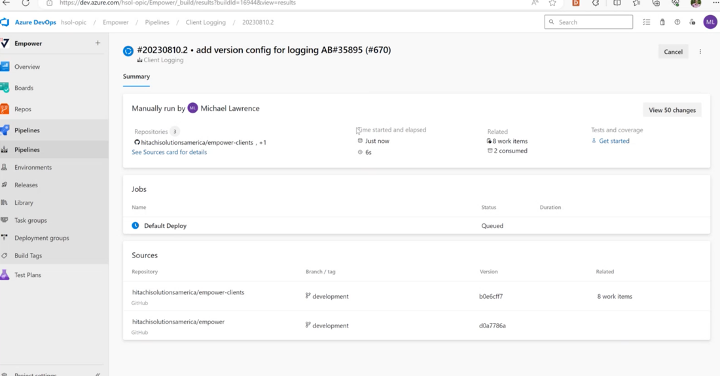
Task: Open the 2 consumed artifacts link
Action: (510, 151)
